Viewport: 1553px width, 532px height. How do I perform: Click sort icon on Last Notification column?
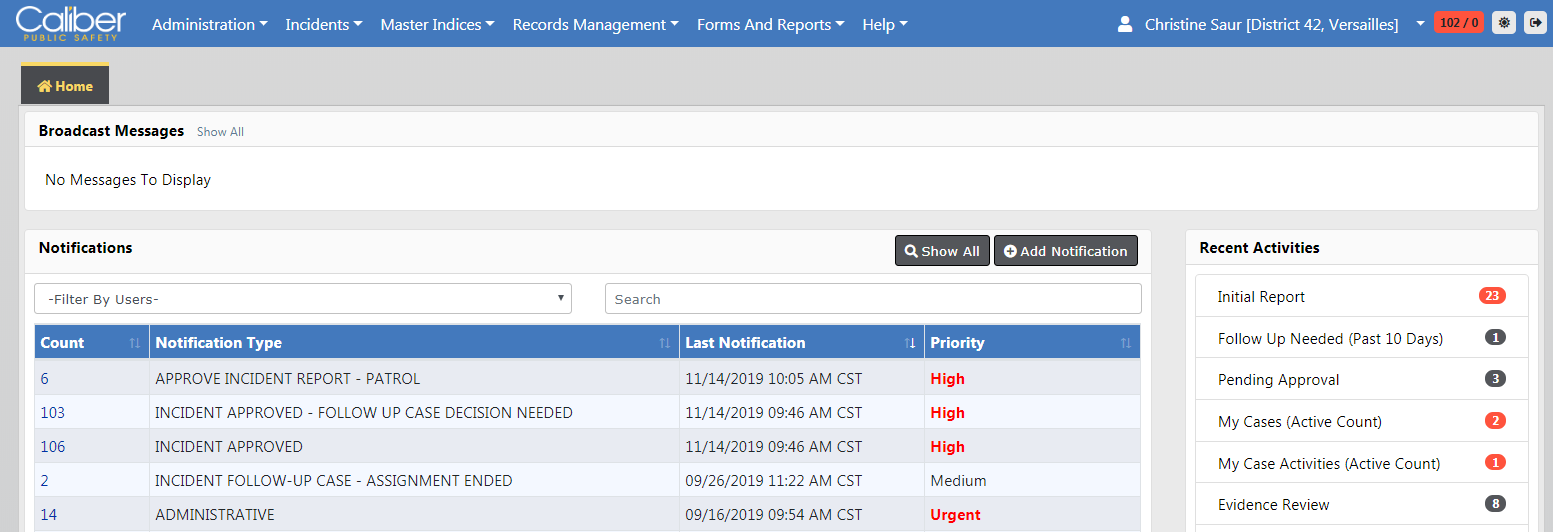point(910,343)
